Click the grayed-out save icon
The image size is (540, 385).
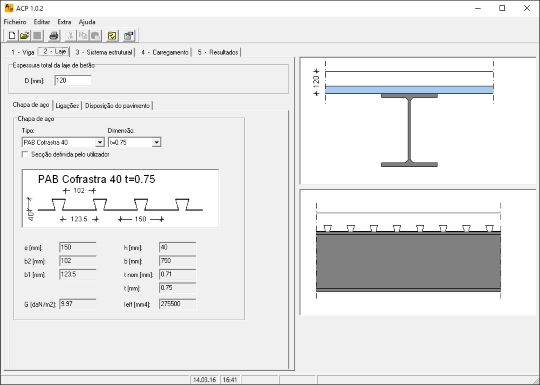pyautogui.click(x=37, y=35)
